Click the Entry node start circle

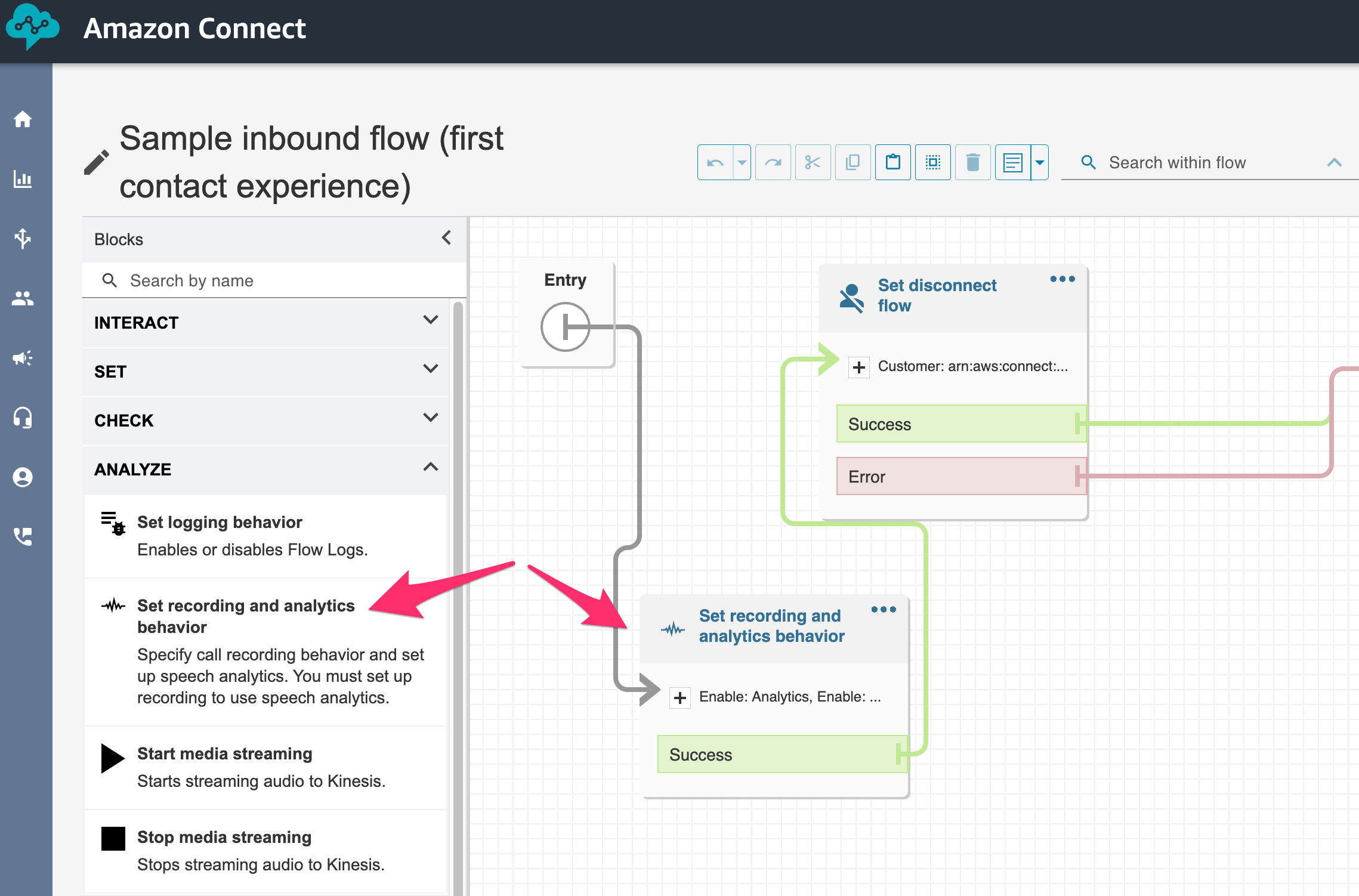(565, 327)
